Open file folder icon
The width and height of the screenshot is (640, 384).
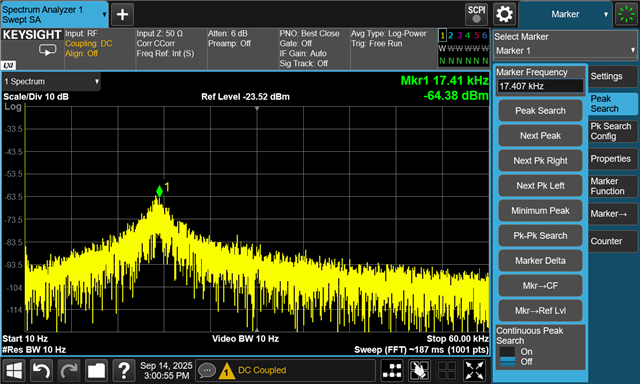pos(96,371)
